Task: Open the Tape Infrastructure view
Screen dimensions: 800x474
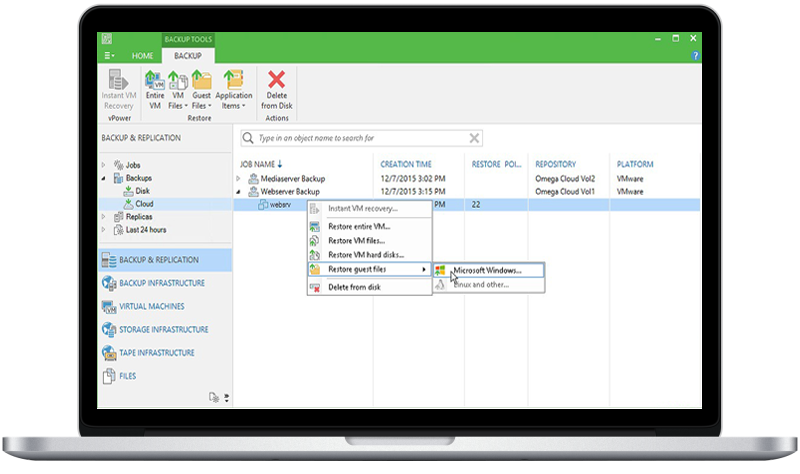Action: 164,353
